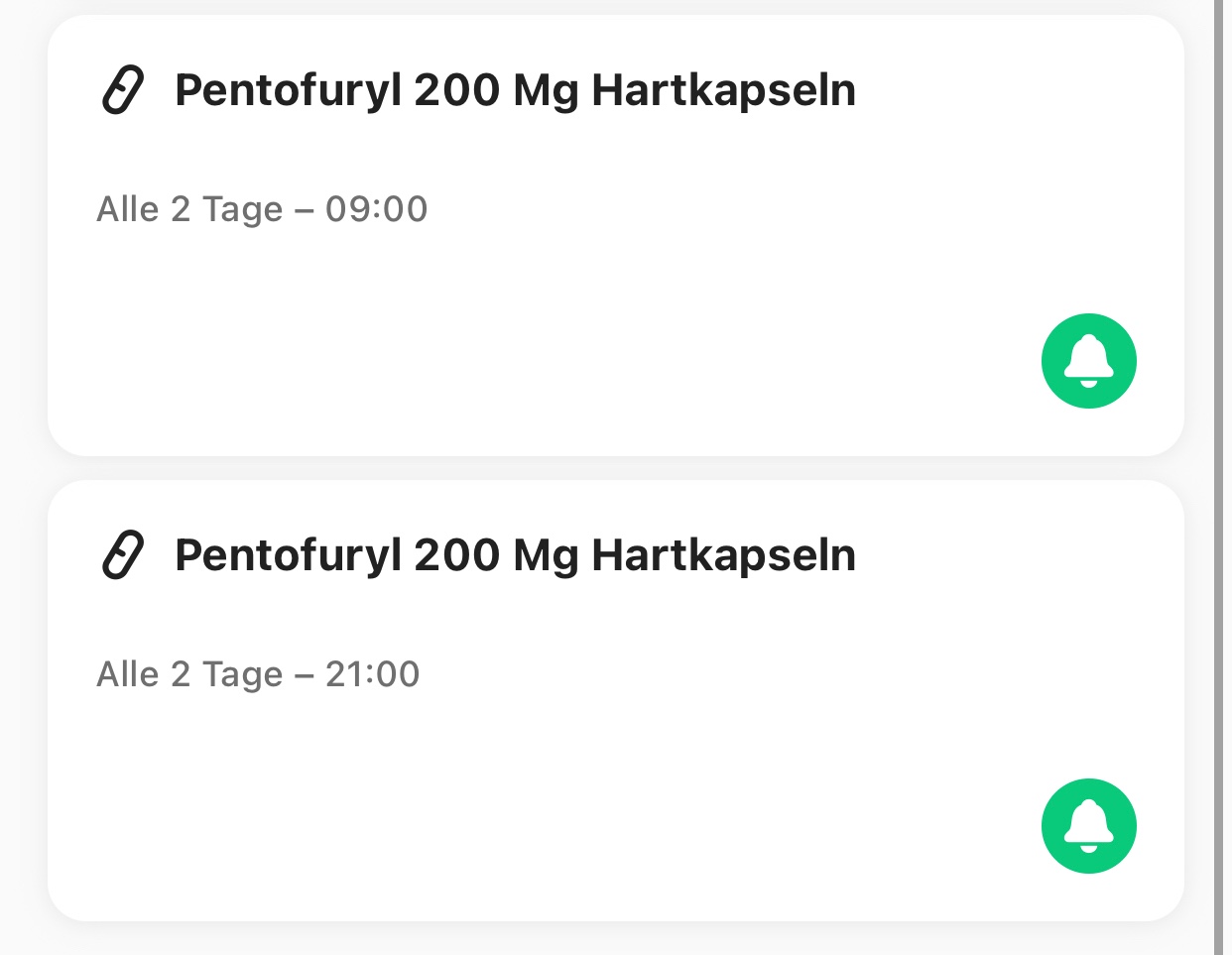The image size is (1232, 955).
Task: Click "Hartkapseln" in the lower card heading
Action: point(723,555)
